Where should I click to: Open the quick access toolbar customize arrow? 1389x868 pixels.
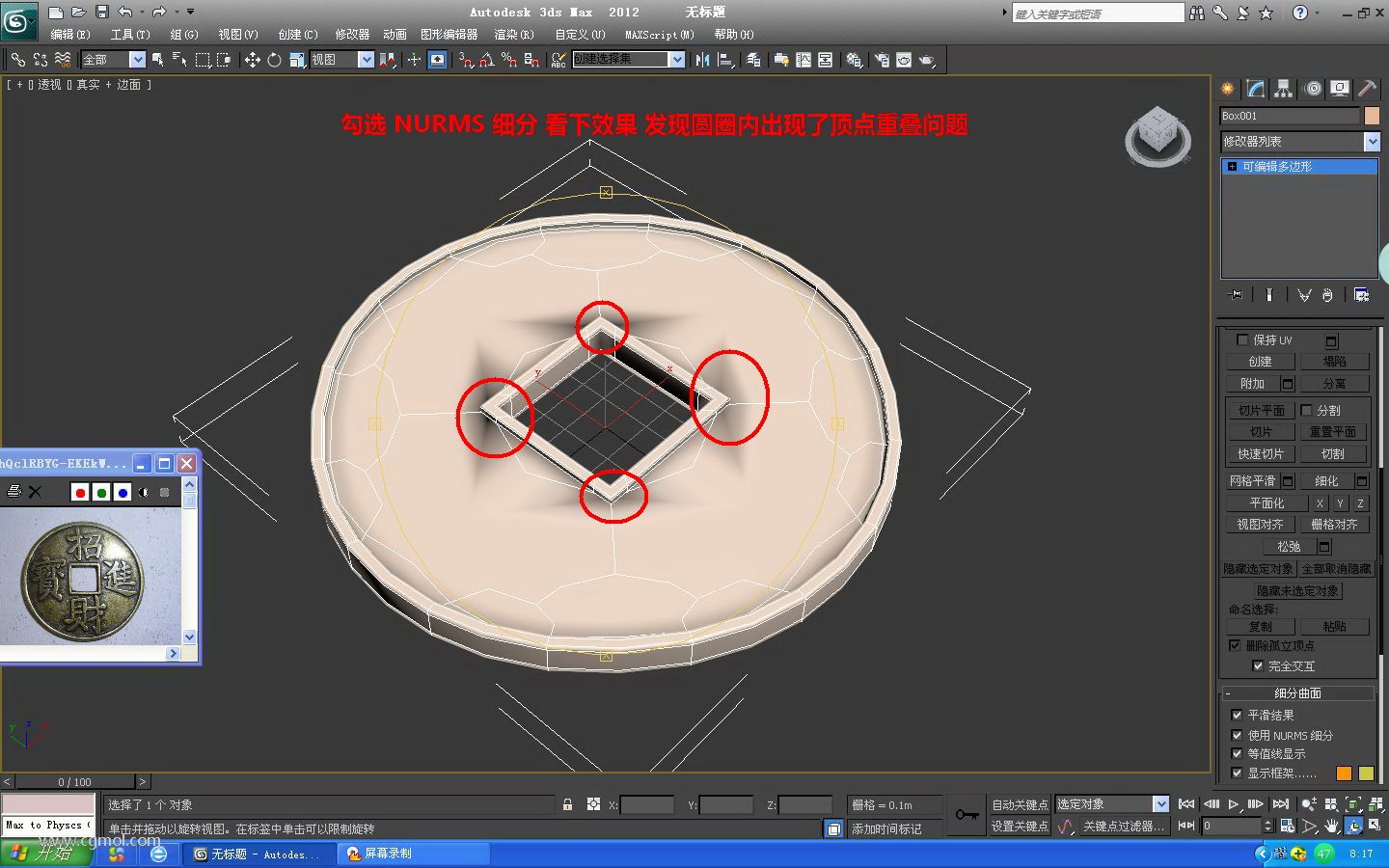(x=190, y=13)
